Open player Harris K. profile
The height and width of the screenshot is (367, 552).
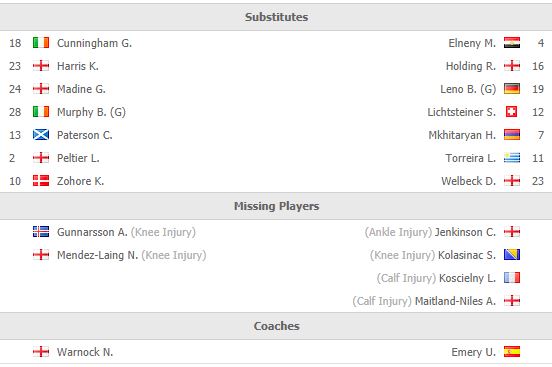click(78, 66)
